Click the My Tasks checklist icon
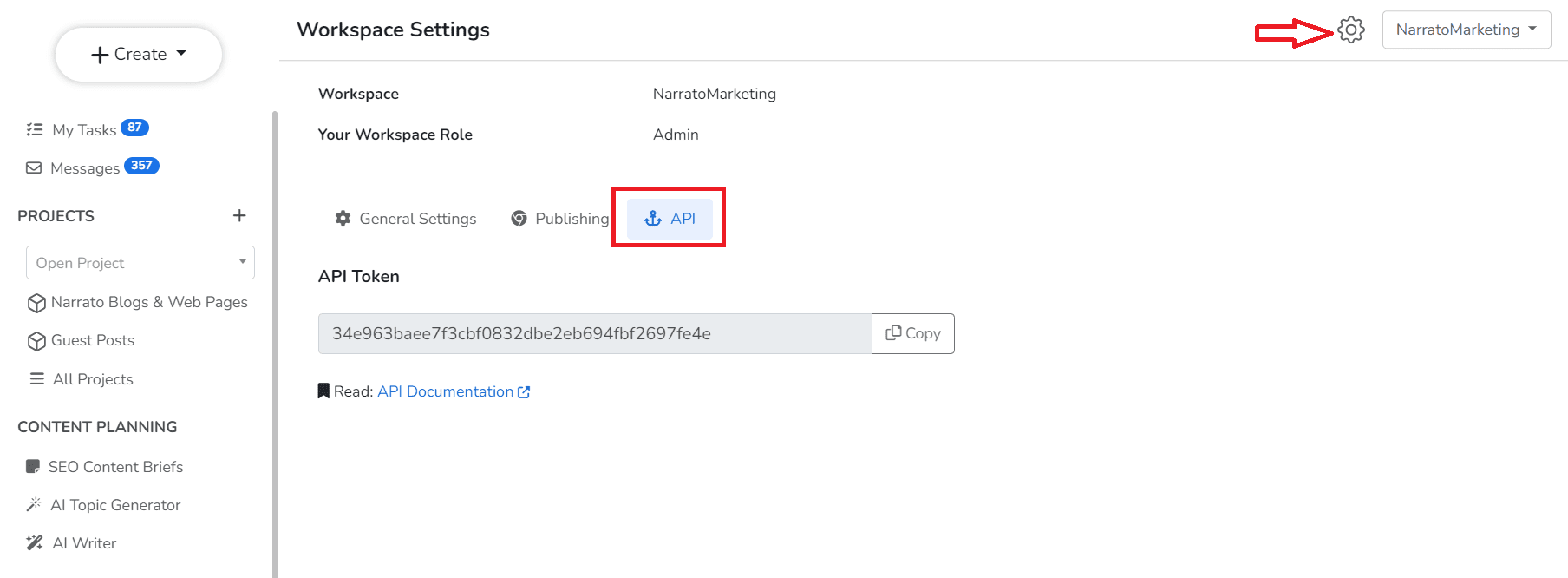1568x578 pixels. [35, 129]
